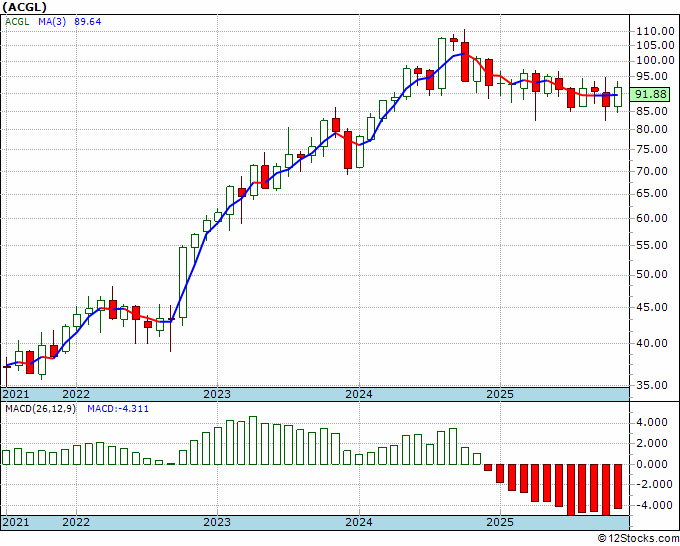The height and width of the screenshot is (546, 680).
Task: Click 2021 on the MACD panel time axis
Action: click(16, 522)
